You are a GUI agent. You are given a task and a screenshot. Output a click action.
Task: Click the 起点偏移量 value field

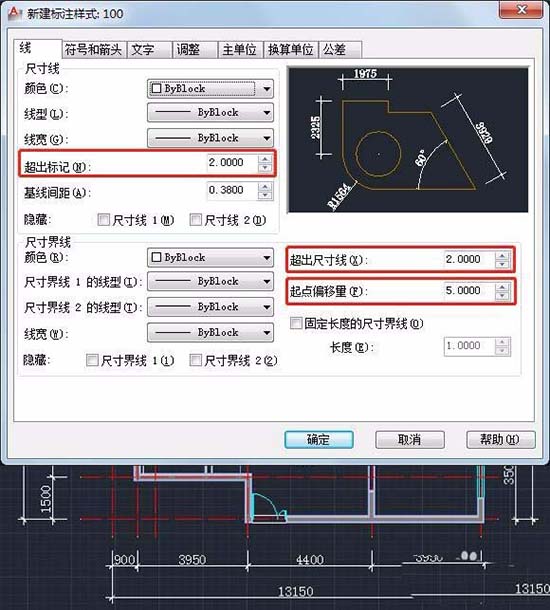point(469,291)
